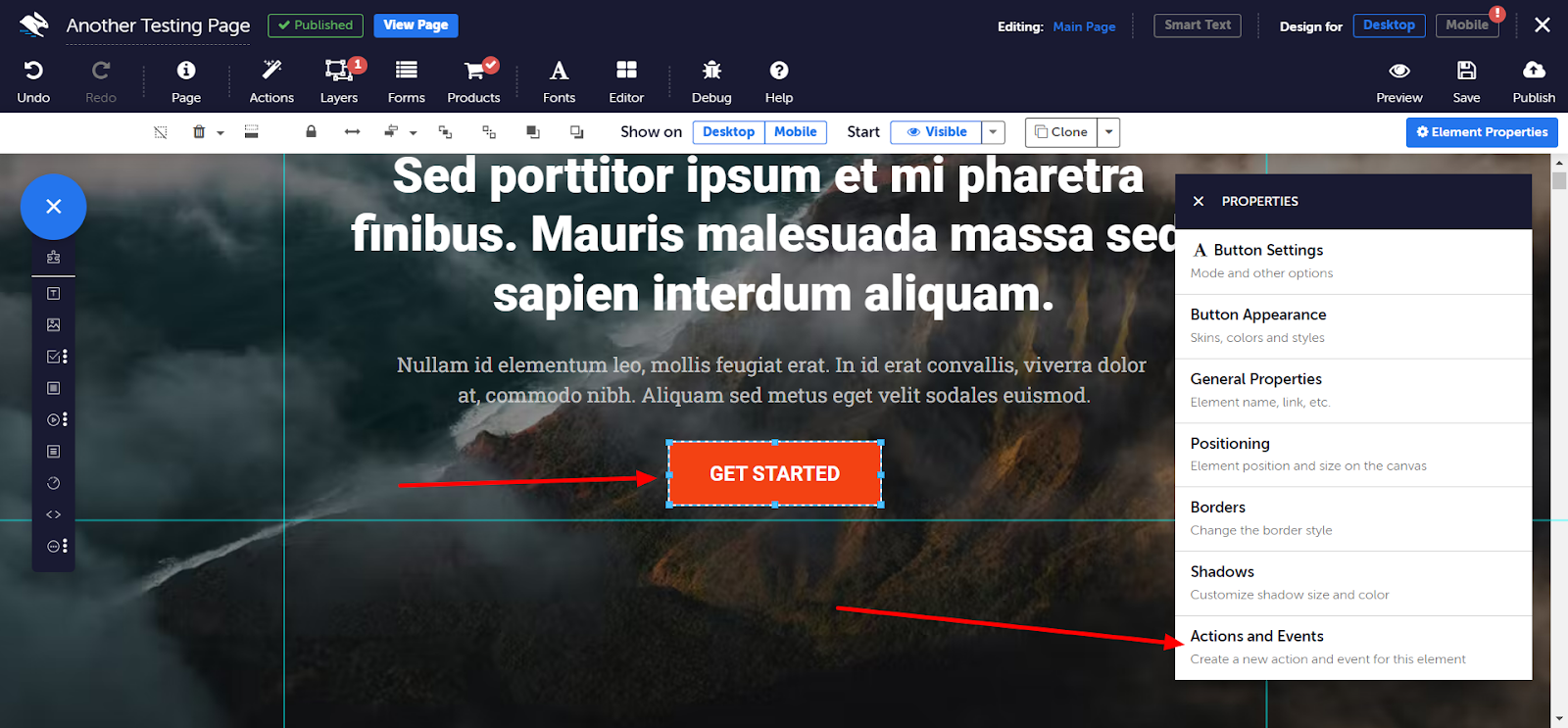Click the vertical page scrollbar
Screen dimensions: 1568x728
pos(1559,441)
